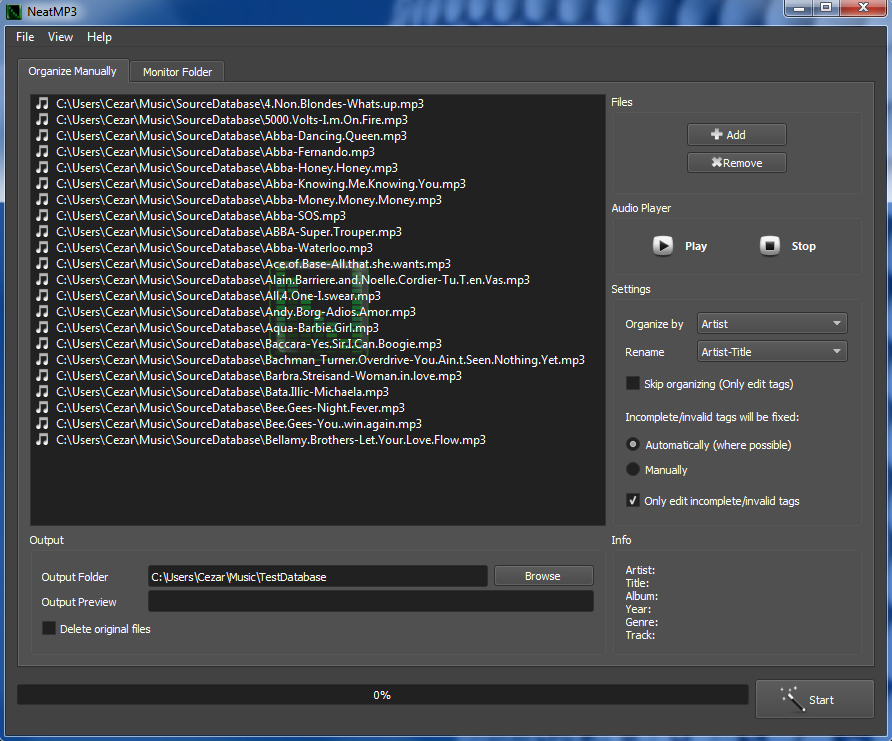This screenshot has width=892, height=741.
Task: Click music note icon beside Andy.Borg-Adios.Amor.mp3
Action: [42, 312]
